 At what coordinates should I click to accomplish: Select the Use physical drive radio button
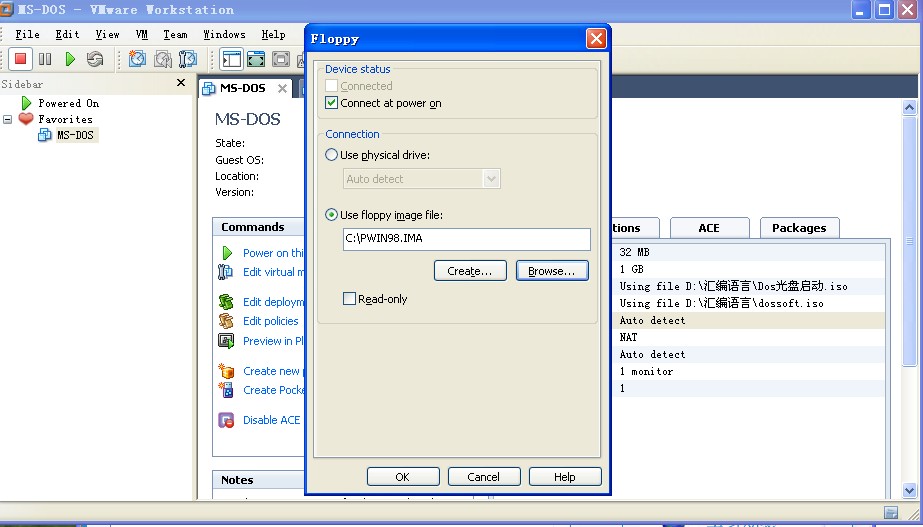coord(331,155)
